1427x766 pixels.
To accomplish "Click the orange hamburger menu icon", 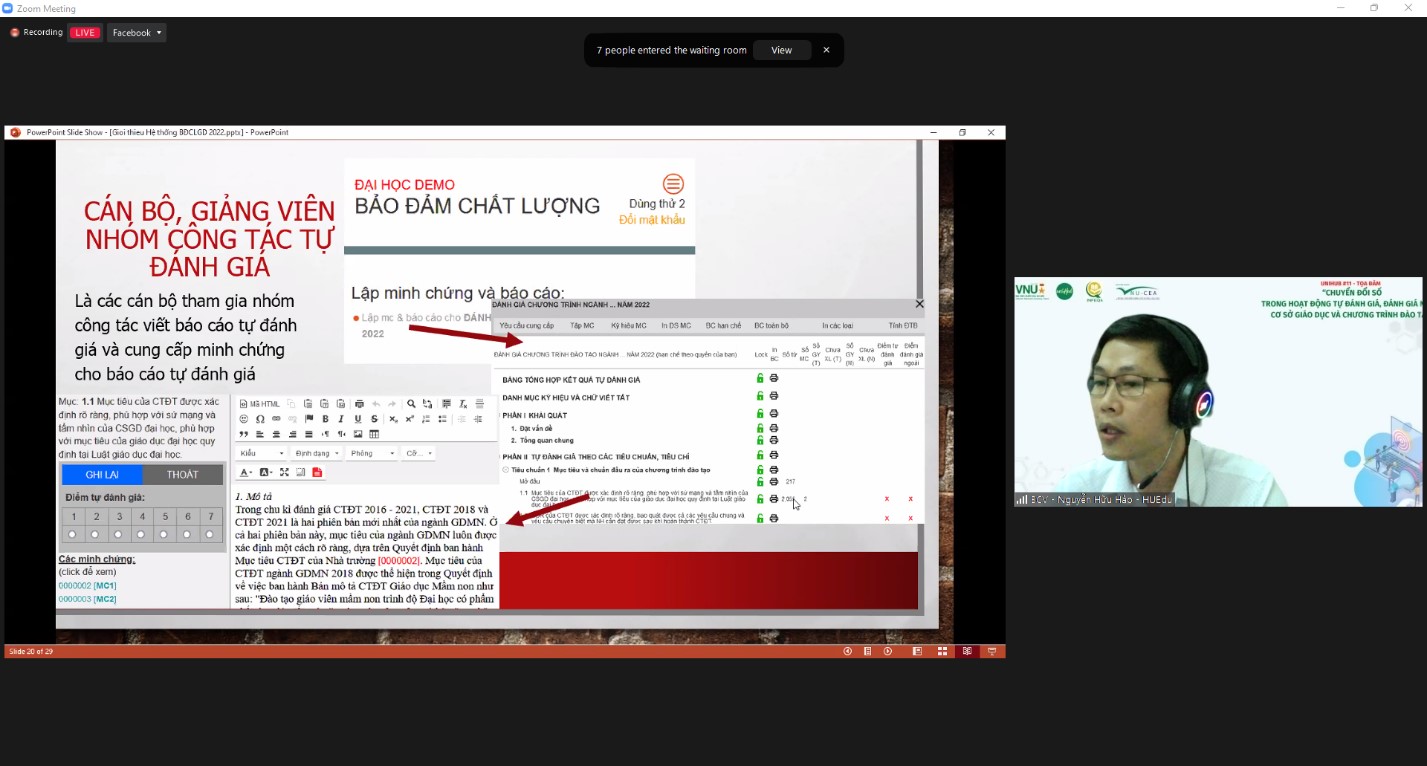I will pos(673,184).
